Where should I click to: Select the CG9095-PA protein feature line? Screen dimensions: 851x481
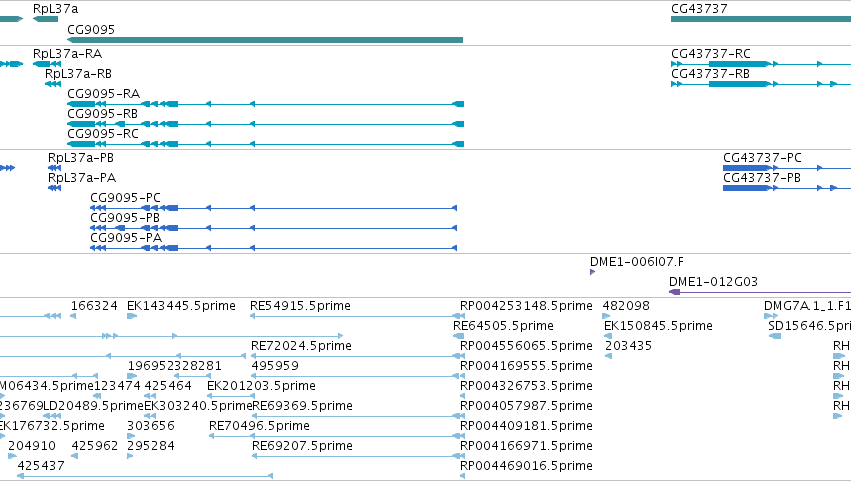click(274, 248)
